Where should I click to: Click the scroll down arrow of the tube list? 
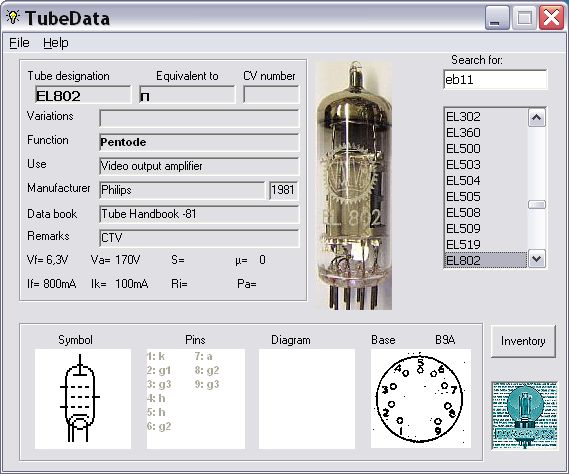coord(537,259)
